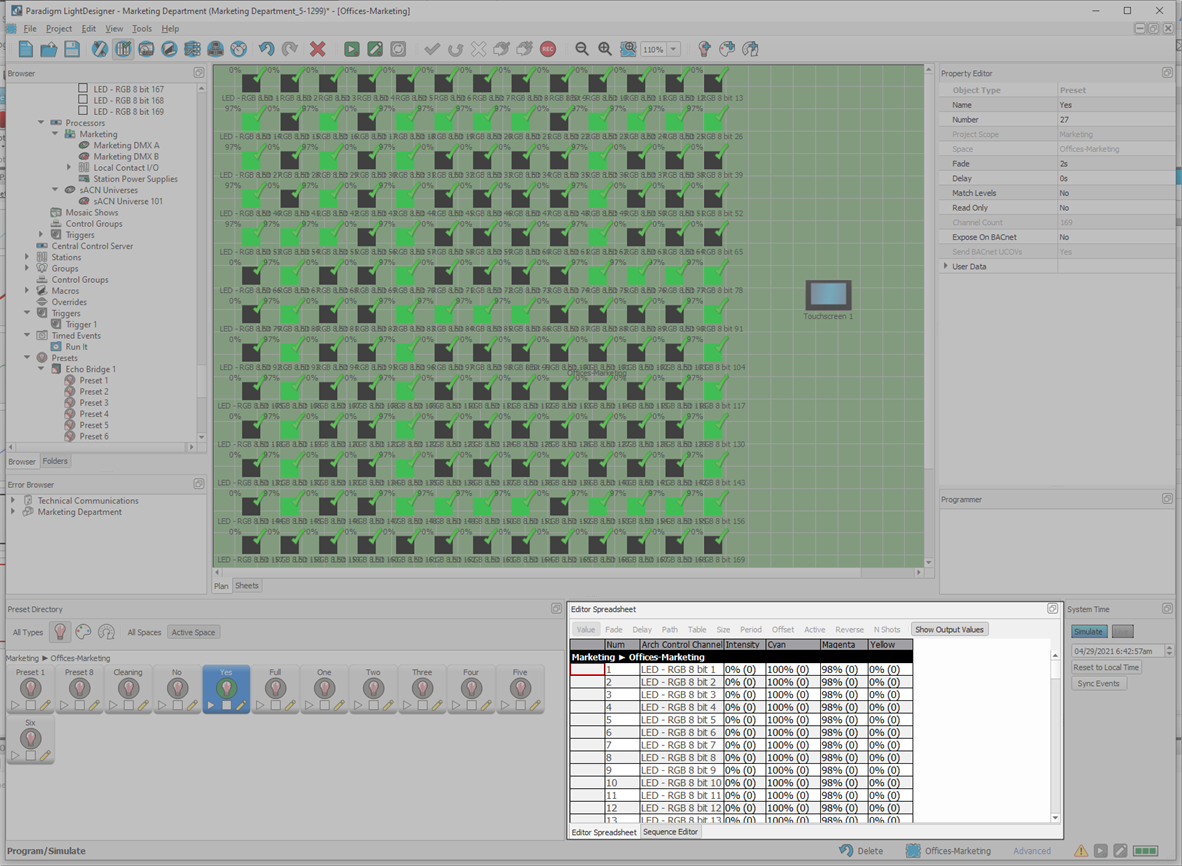Click the zoom in magnifier icon
This screenshot has width=1182, height=866.
click(x=605, y=49)
